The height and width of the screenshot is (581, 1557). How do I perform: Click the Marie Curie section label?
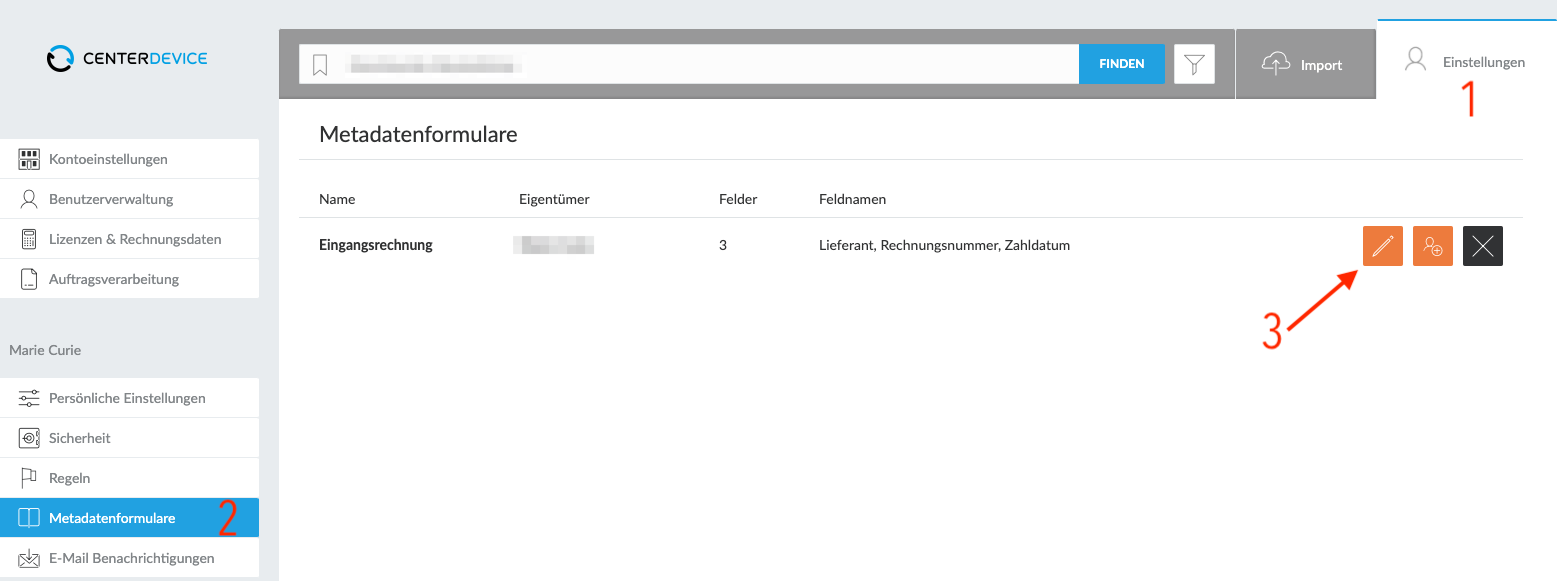point(45,350)
